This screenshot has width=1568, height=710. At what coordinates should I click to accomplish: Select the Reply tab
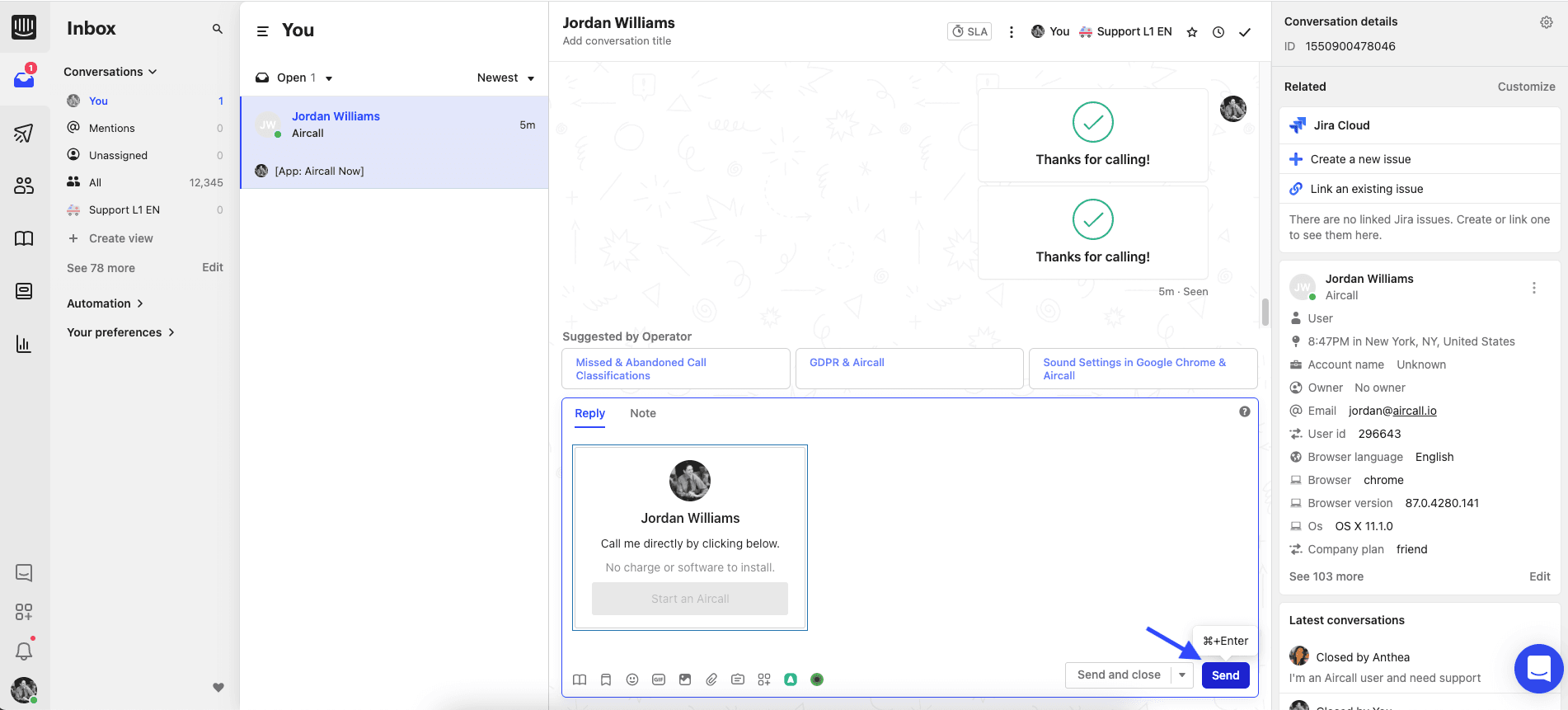[x=589, y=413]
